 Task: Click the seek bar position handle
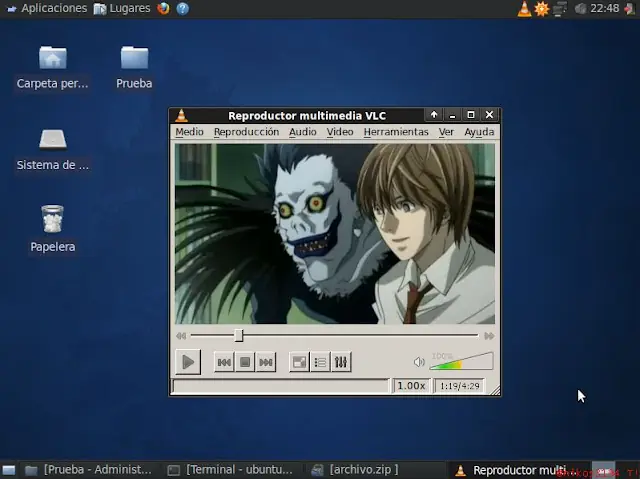point(239,336)
